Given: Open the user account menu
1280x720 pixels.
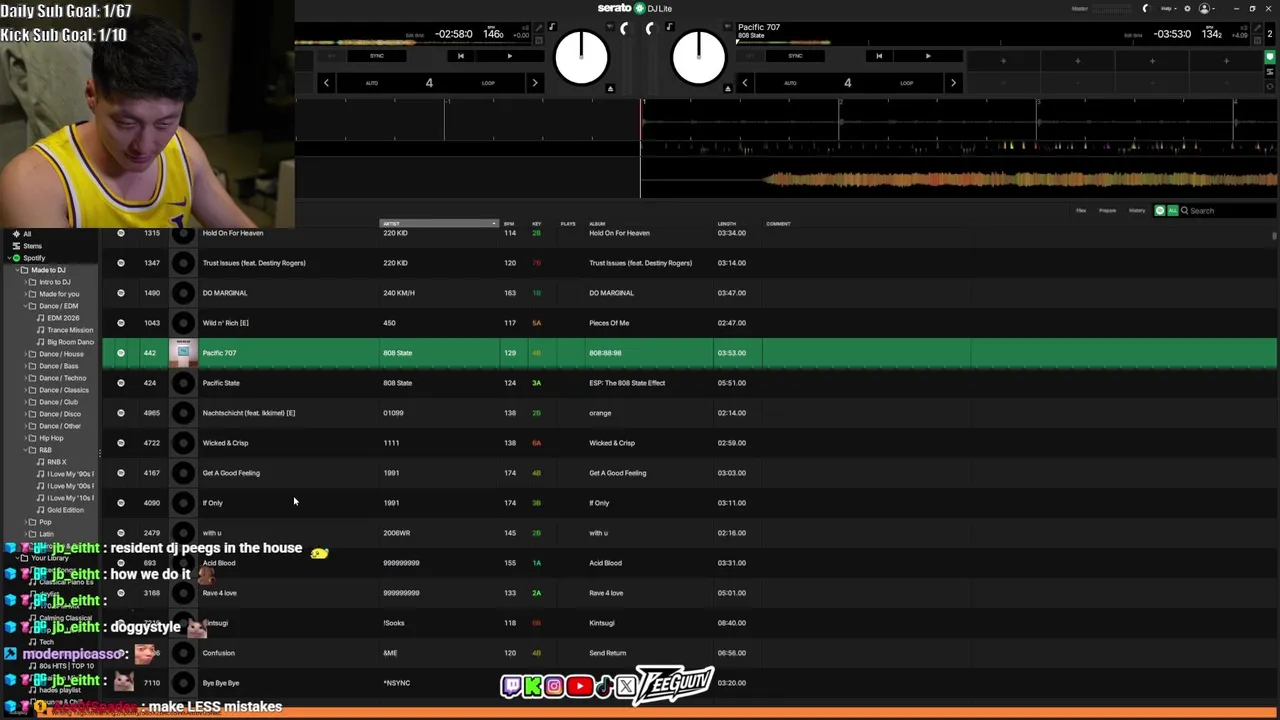Looking at the screenshot, I should click(1207, 8).
